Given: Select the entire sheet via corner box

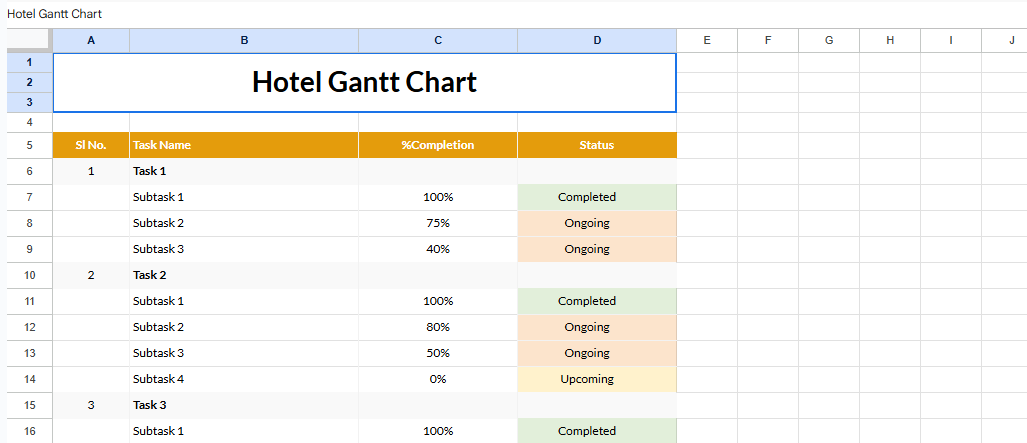Looking at the screenshot, I should coord(29,40).
